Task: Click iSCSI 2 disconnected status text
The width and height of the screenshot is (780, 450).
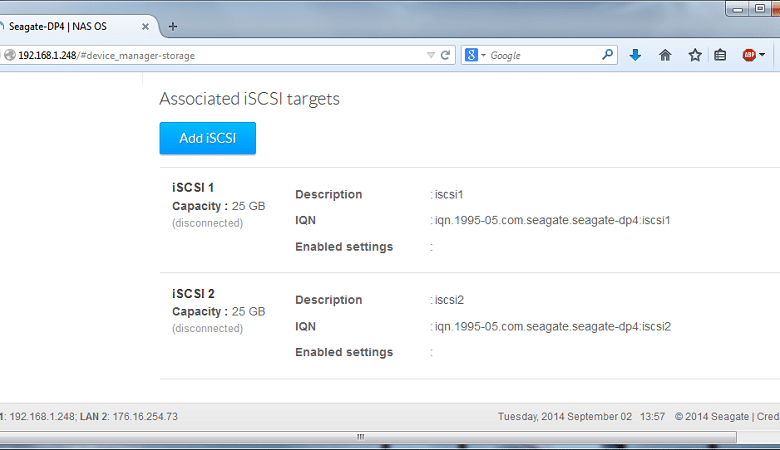Action: (207, 329)
